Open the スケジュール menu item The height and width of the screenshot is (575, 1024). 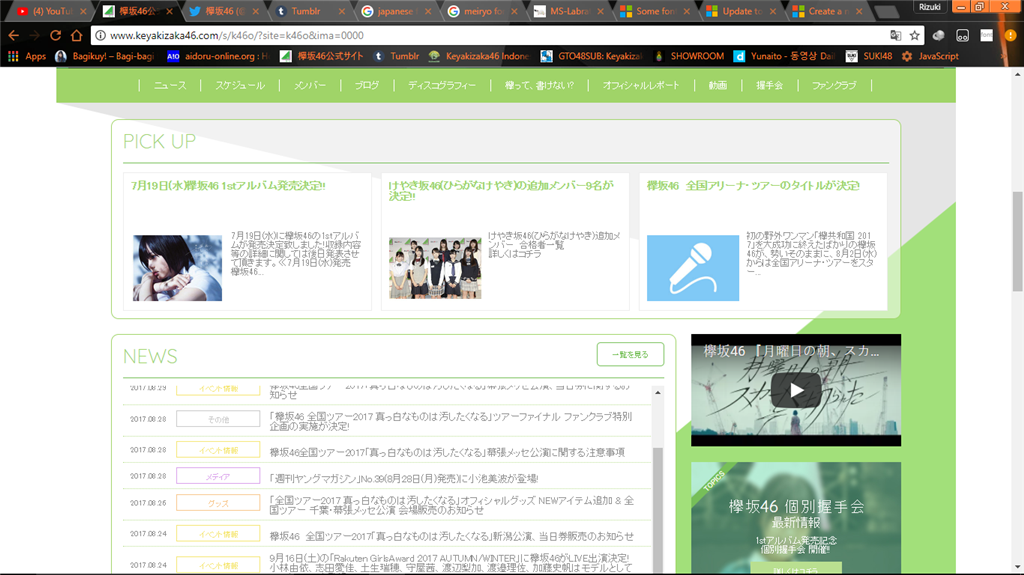[240, 85]
